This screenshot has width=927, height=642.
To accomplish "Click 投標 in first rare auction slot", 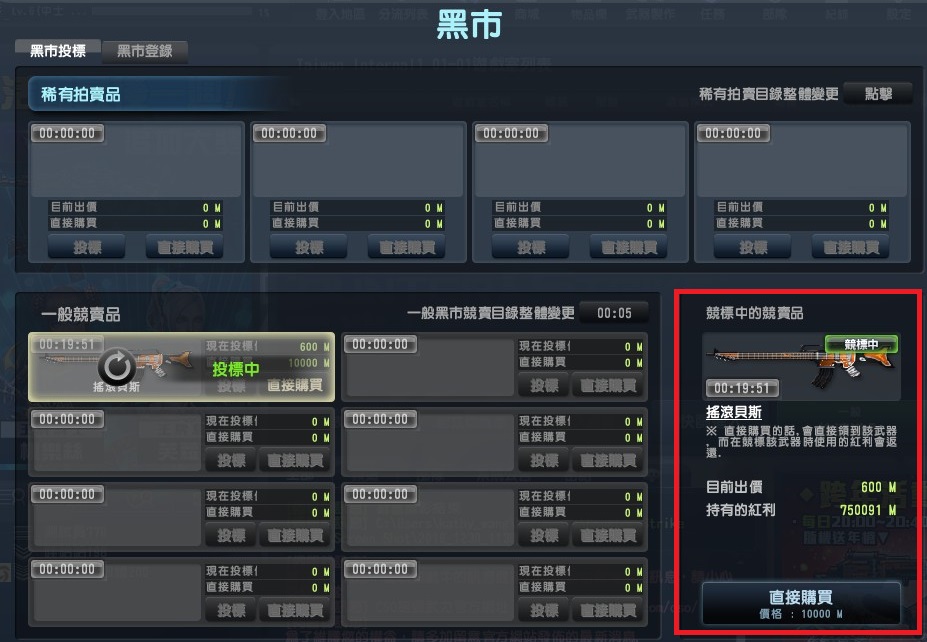I will coord(87,247).
